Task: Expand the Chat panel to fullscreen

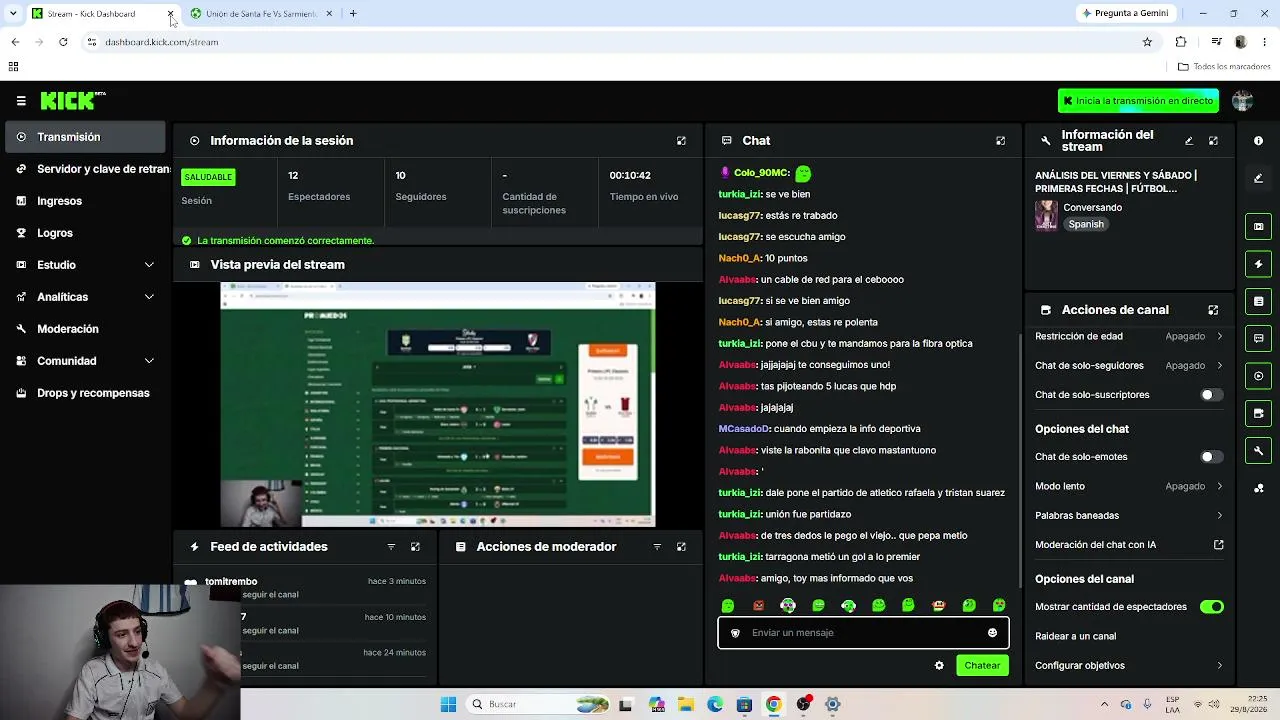Action: [x=1000, y=141]
